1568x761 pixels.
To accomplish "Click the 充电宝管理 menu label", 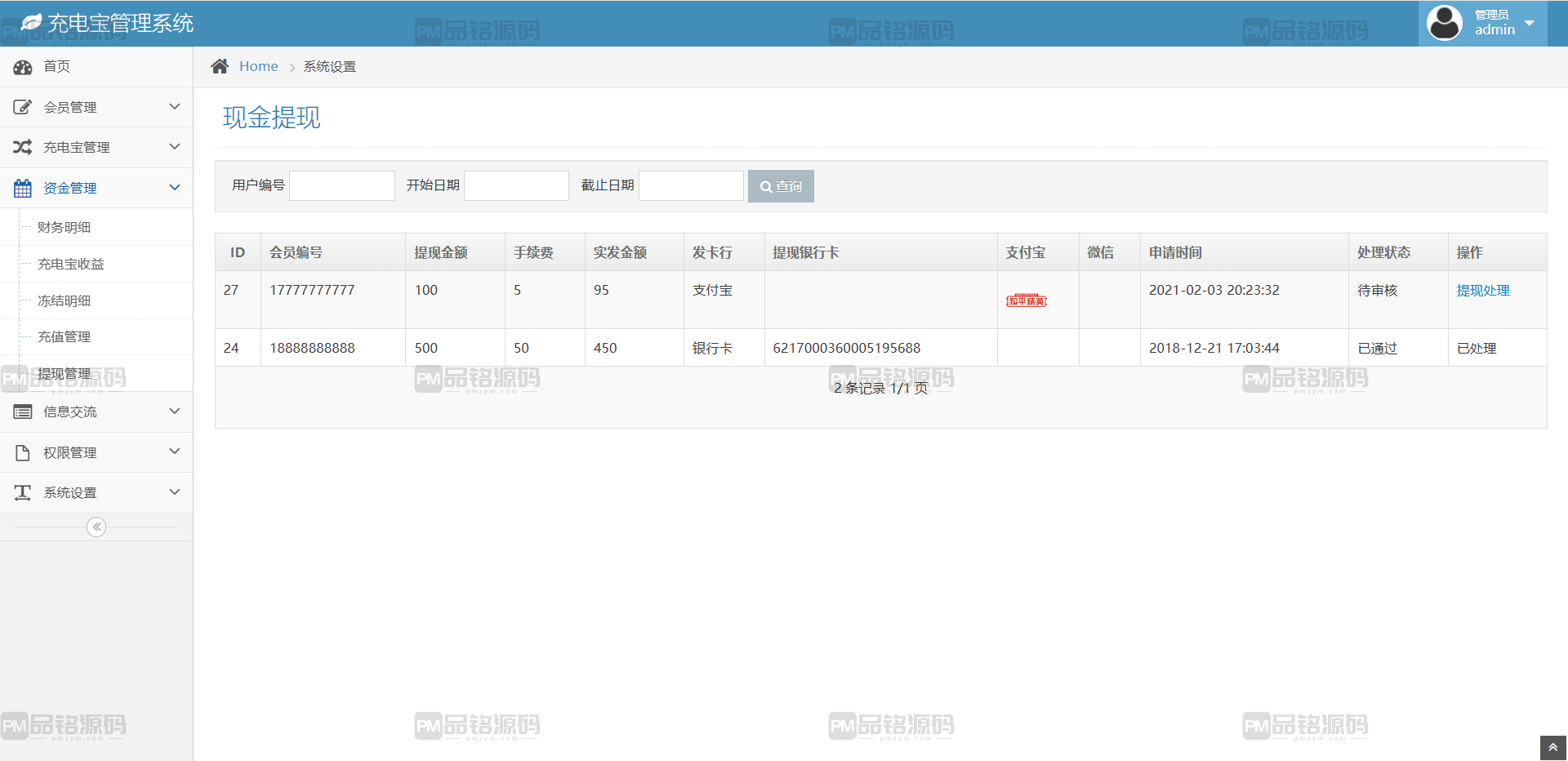I will click(x=77, y=147).
